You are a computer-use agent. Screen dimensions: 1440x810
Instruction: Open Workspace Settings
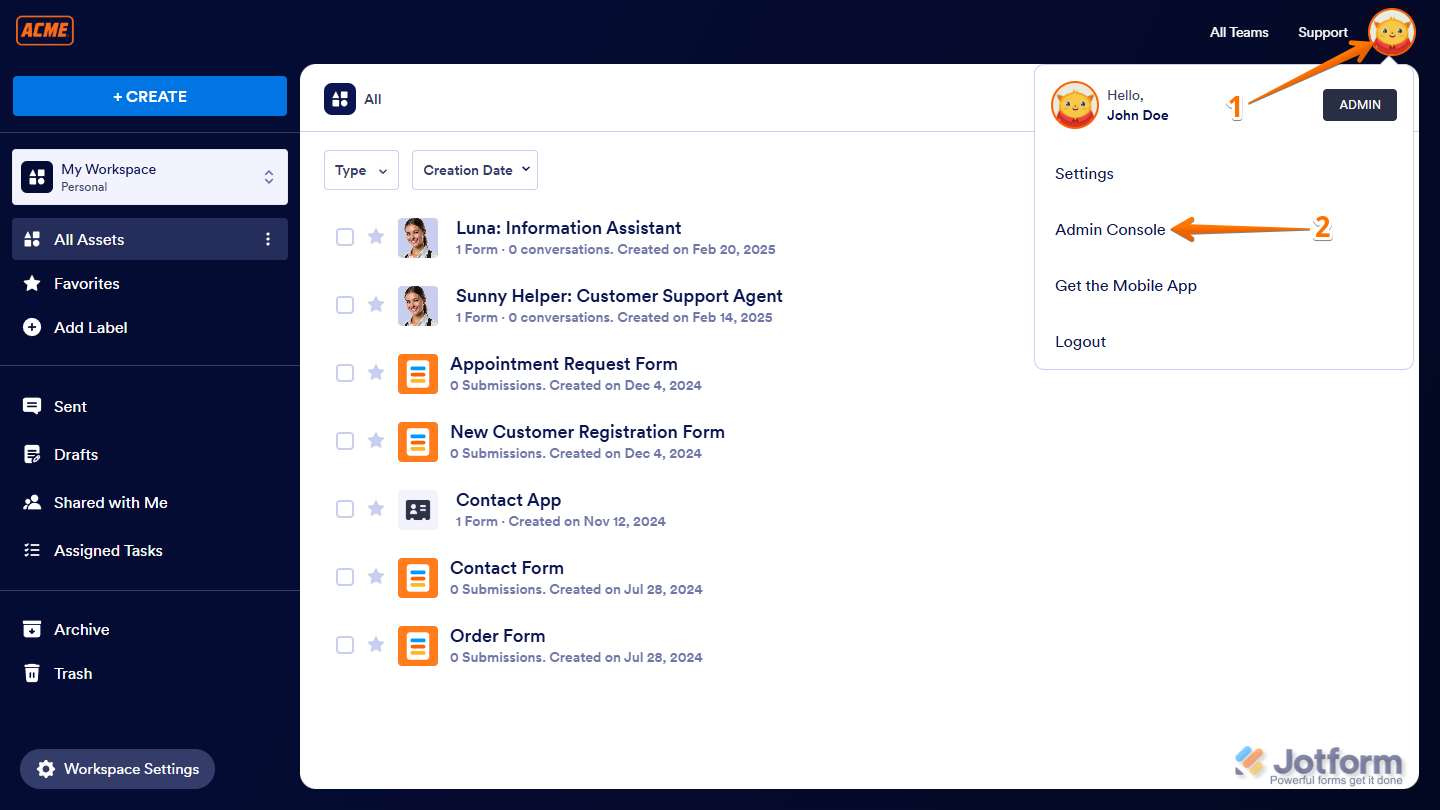117,769
